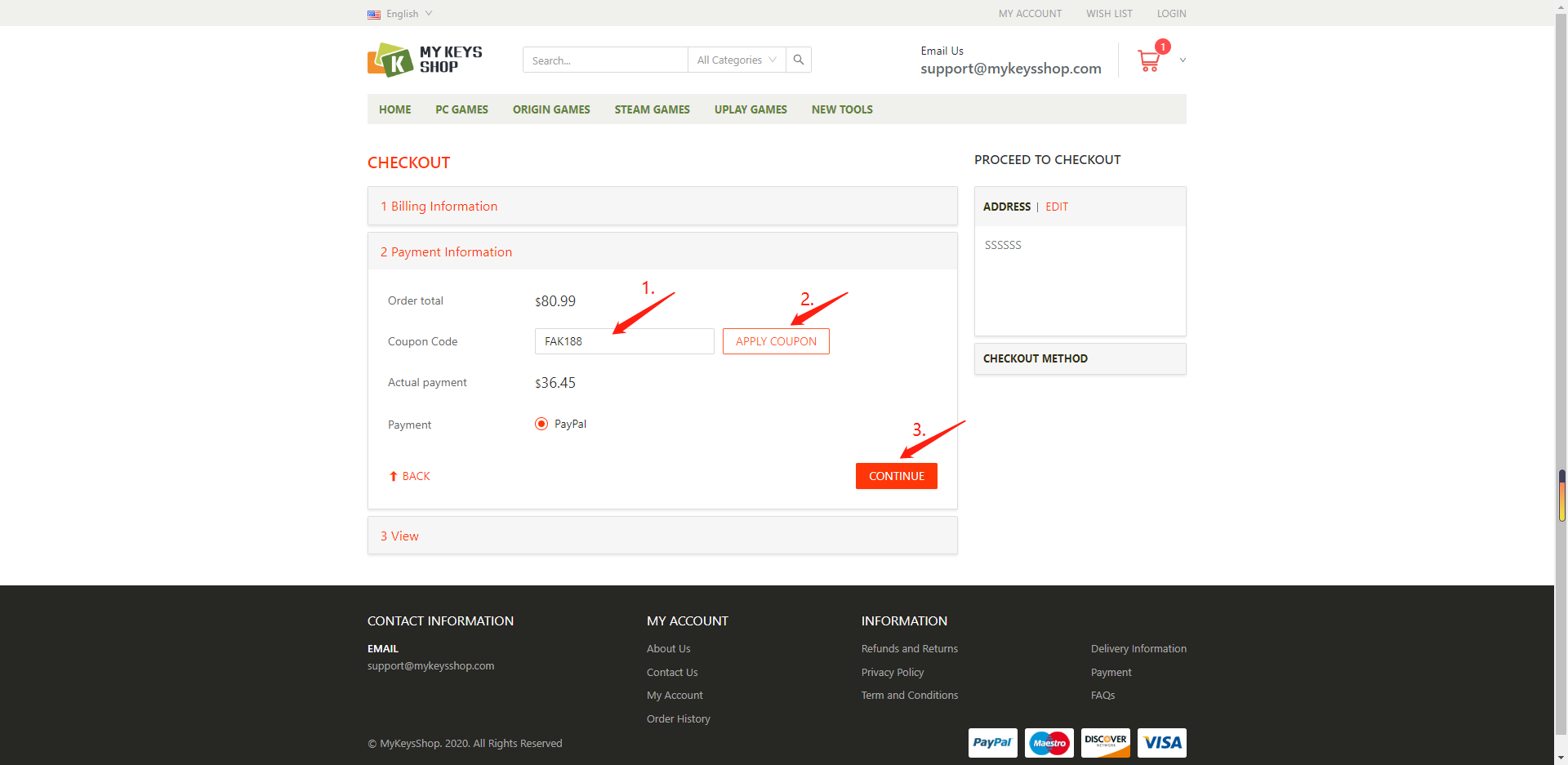Click the My Keys Shop logo
The width and height of the screenshot is (1568, 765).
tap(425, 60)
